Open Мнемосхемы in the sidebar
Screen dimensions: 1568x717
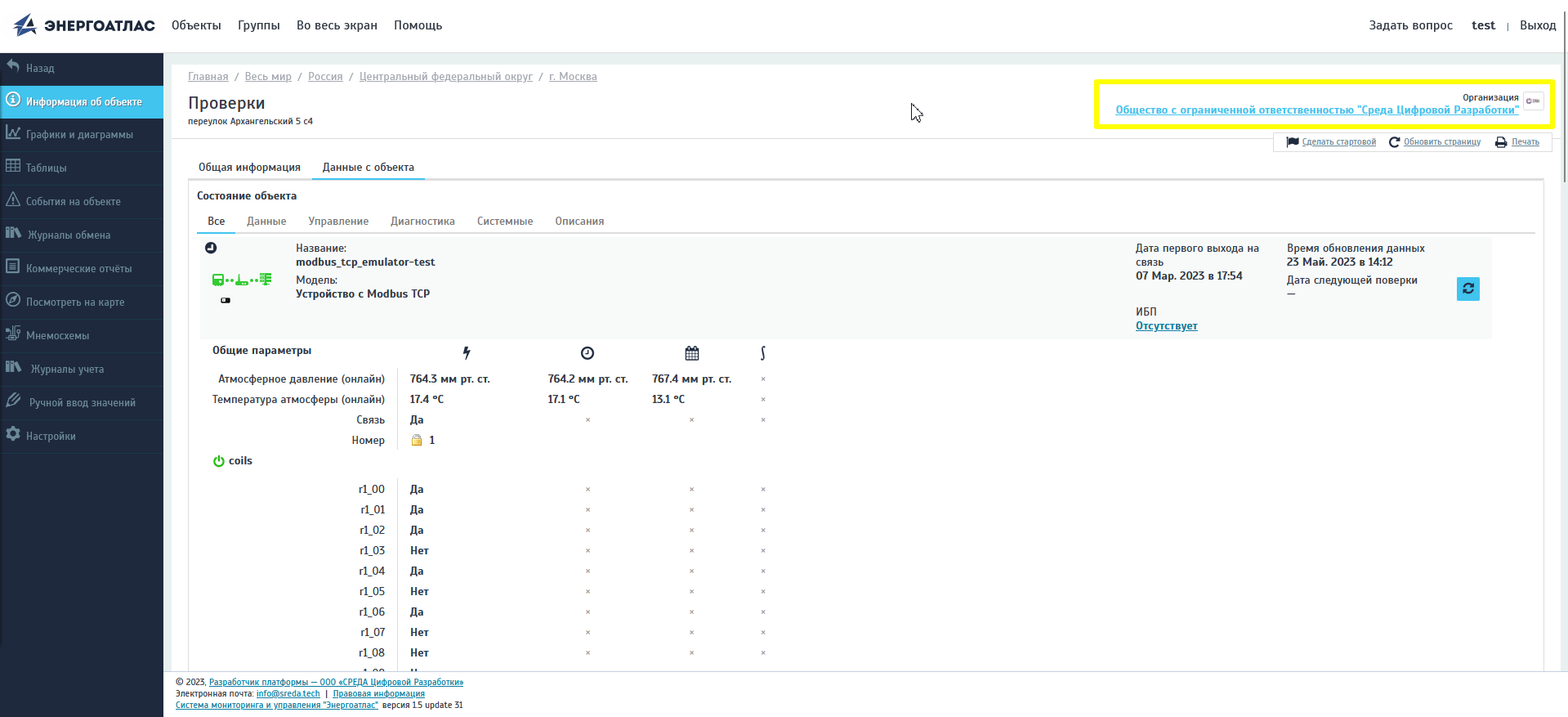(57, 336)
